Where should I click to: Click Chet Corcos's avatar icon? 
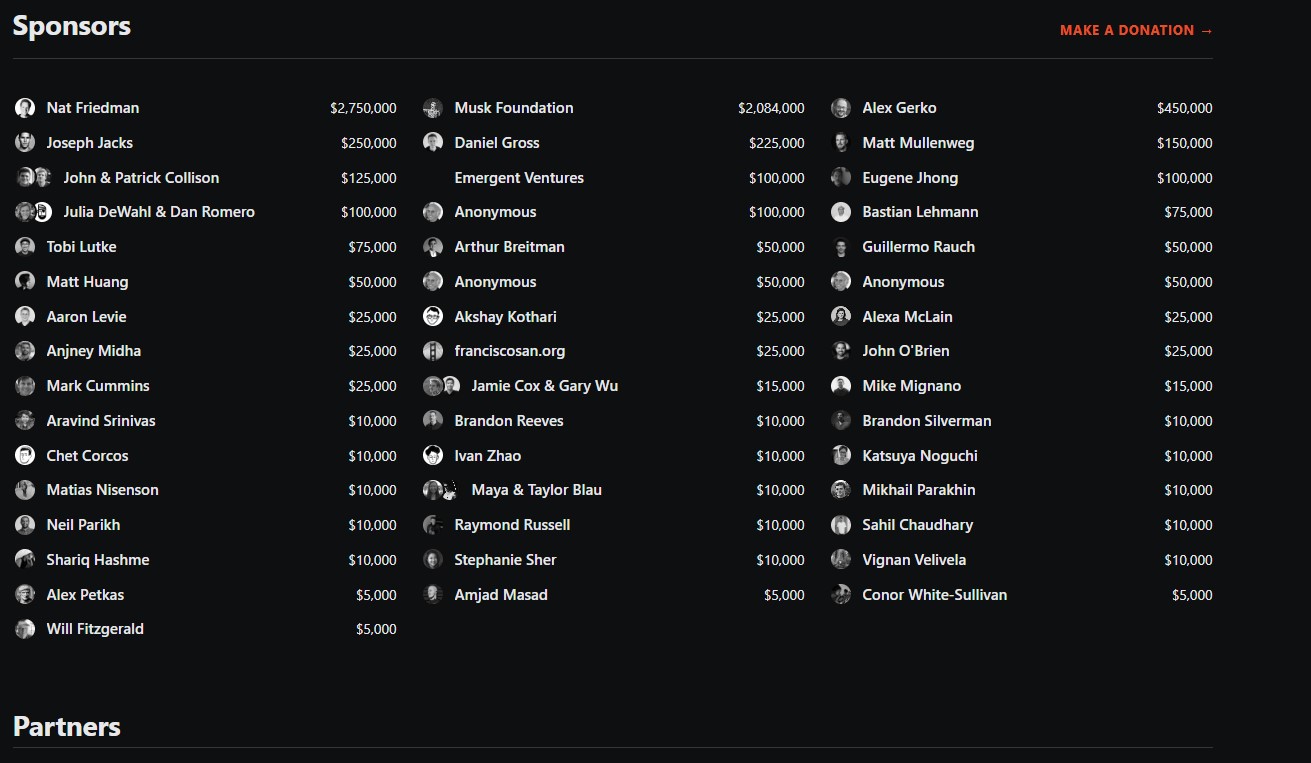(25, 456)
